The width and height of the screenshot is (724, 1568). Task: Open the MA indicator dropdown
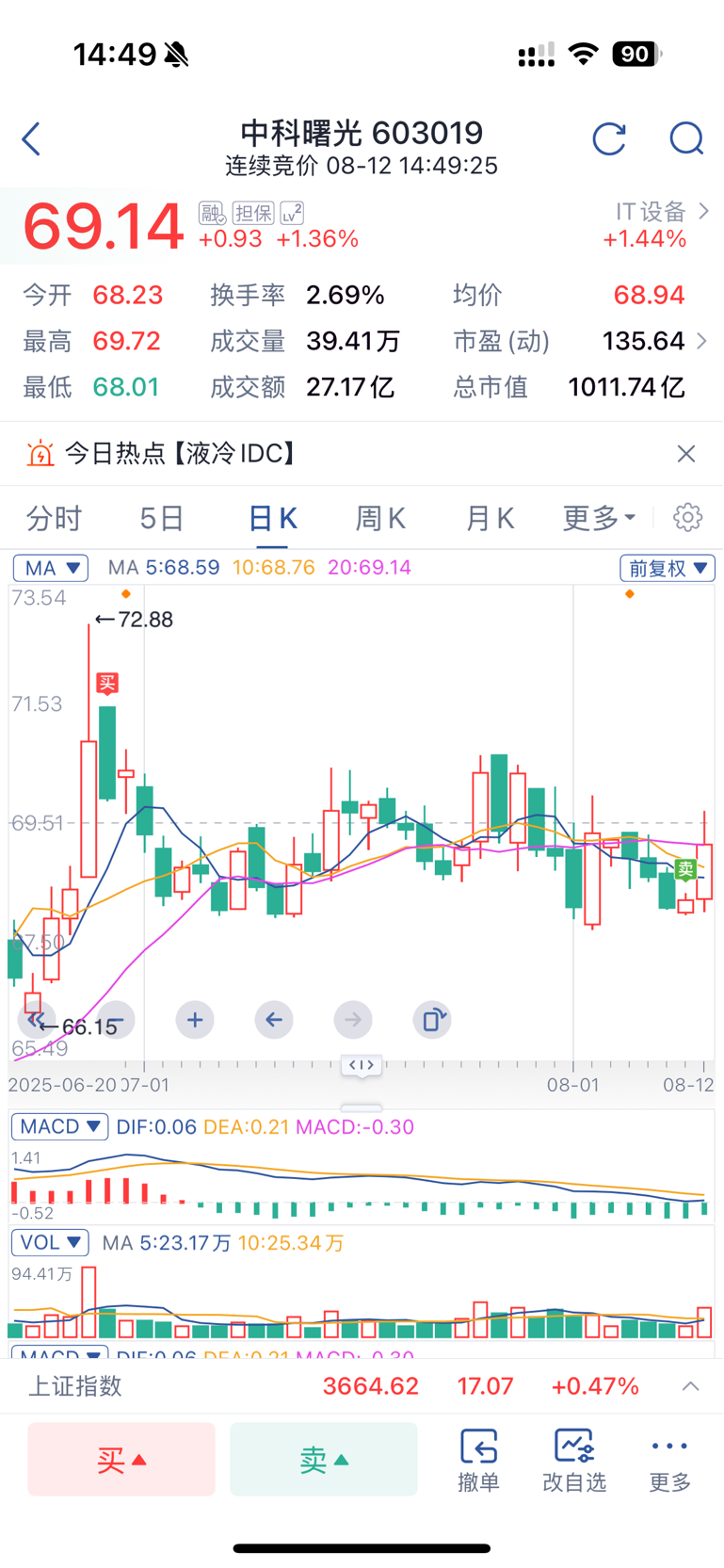[51, 568]
